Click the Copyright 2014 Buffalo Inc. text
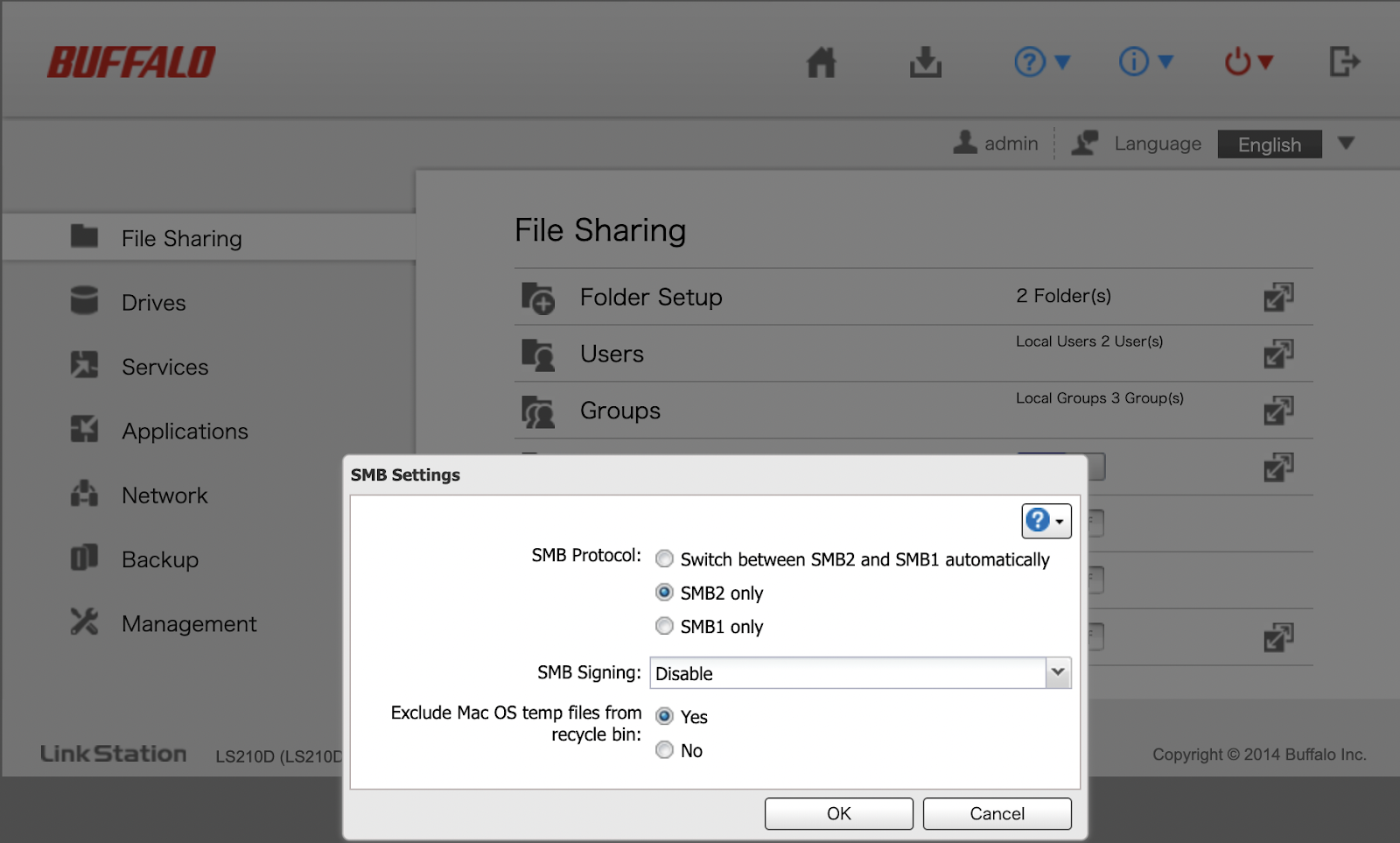Viewport: 1400px width, 843px height. [1259, 755]
